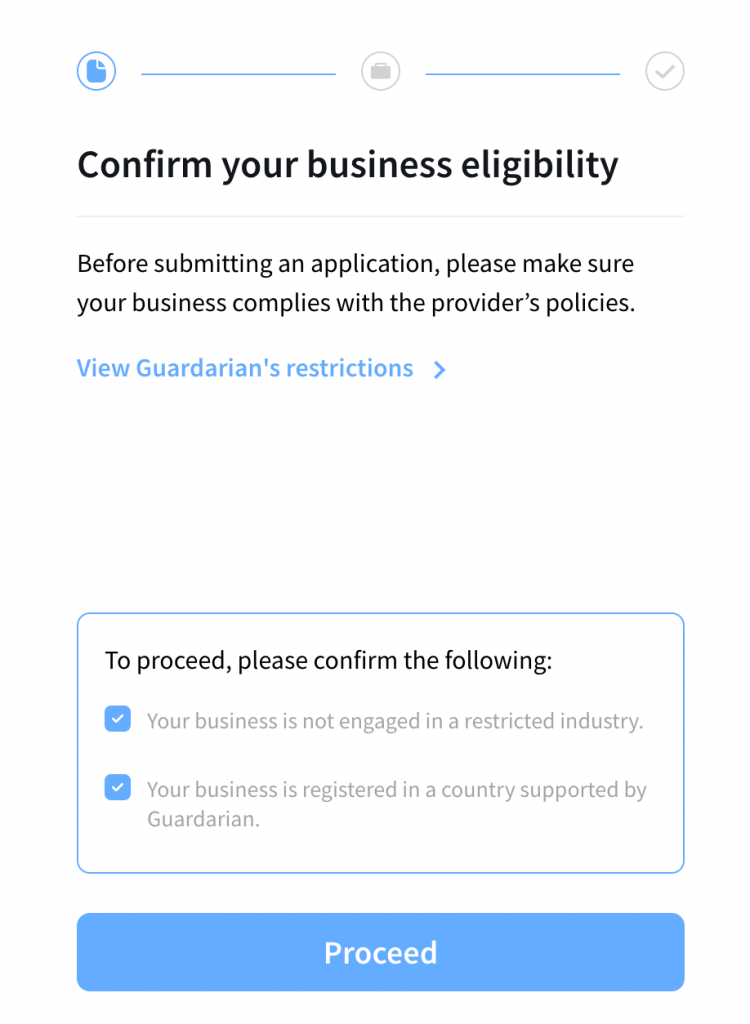Uncheck the restricted industry checkbox
Viewport: 750px width, 1024px height.
(x=118, y=719)
